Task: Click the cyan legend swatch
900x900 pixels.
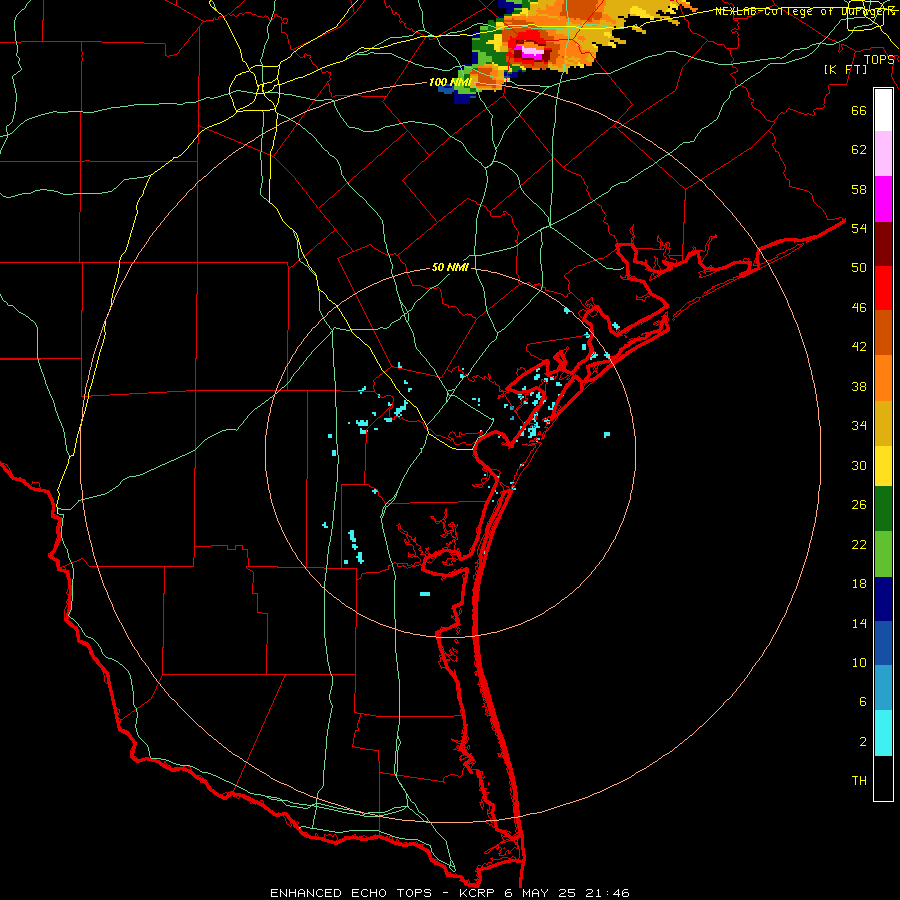Action: pos(883,733)
